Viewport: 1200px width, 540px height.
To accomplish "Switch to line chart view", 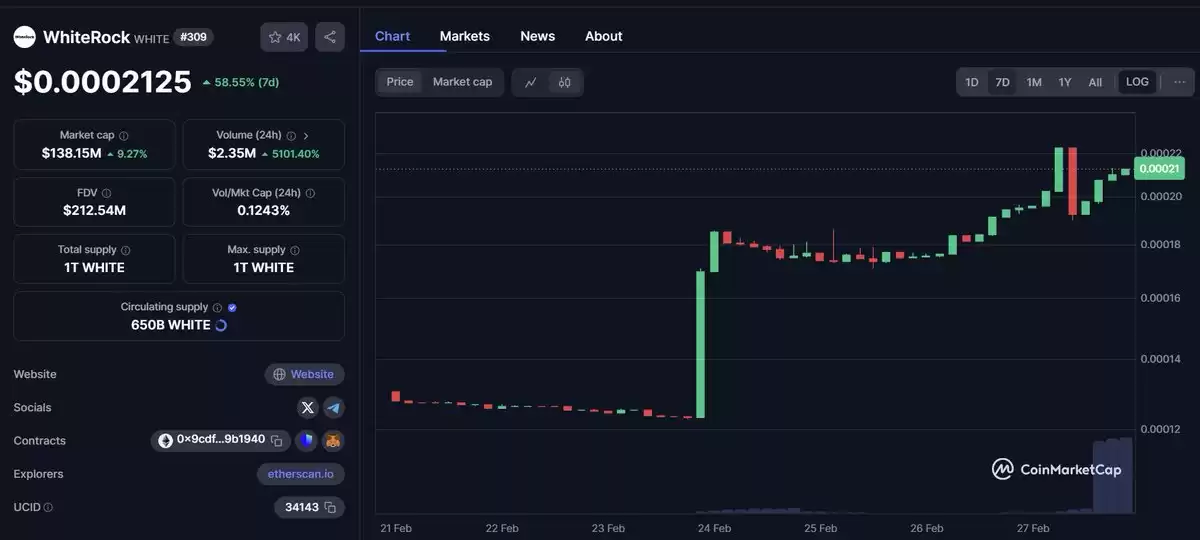I will 531,82.
